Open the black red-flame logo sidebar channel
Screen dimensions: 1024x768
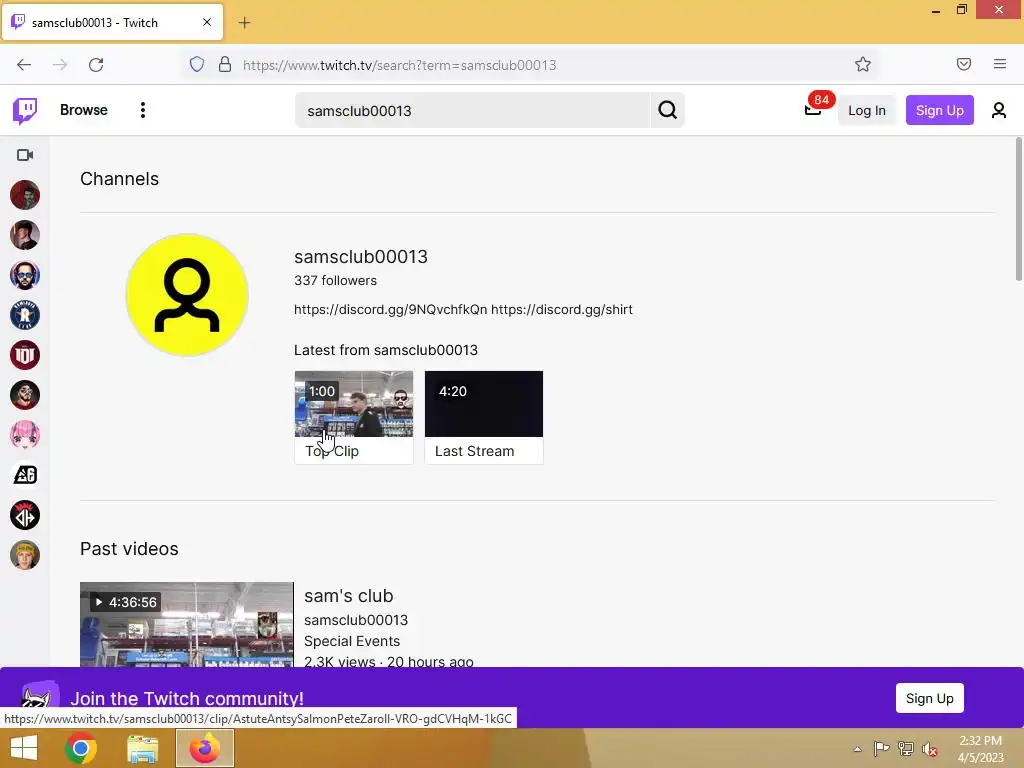tap(25, 515)
